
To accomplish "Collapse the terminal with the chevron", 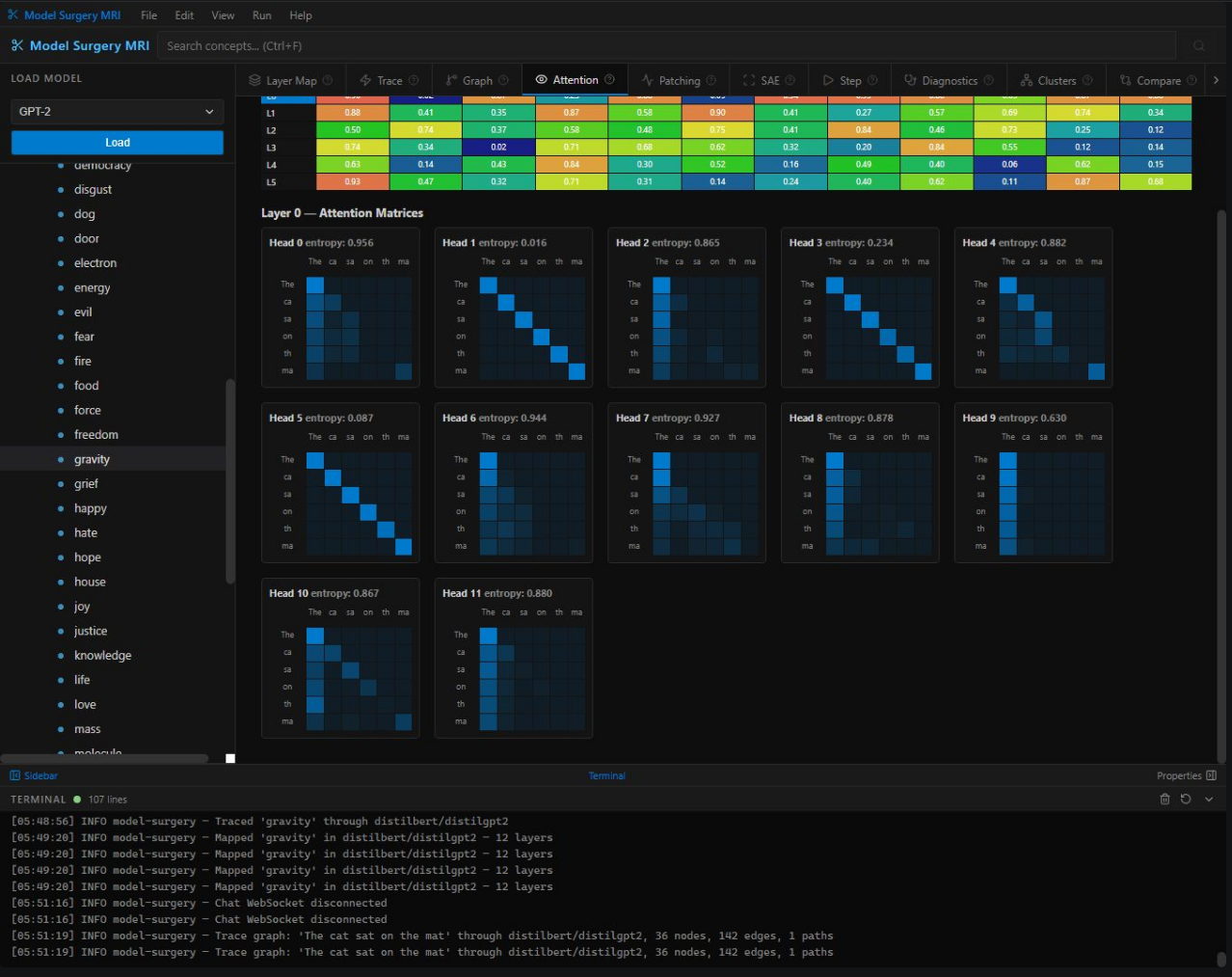I will tap(1209, 800).
